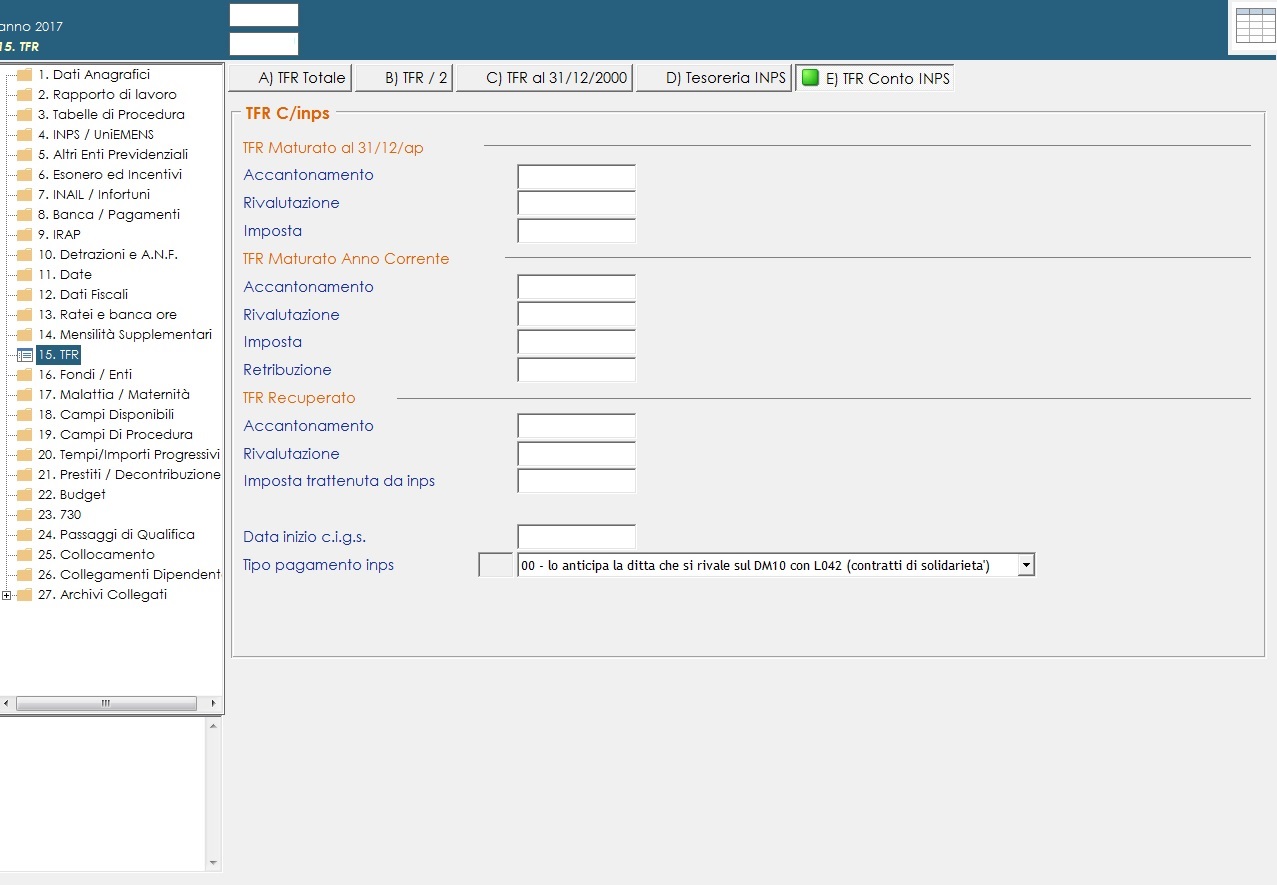
Task: Open the Tipo pagamento inps dropdown
Action: [1025, 565]
